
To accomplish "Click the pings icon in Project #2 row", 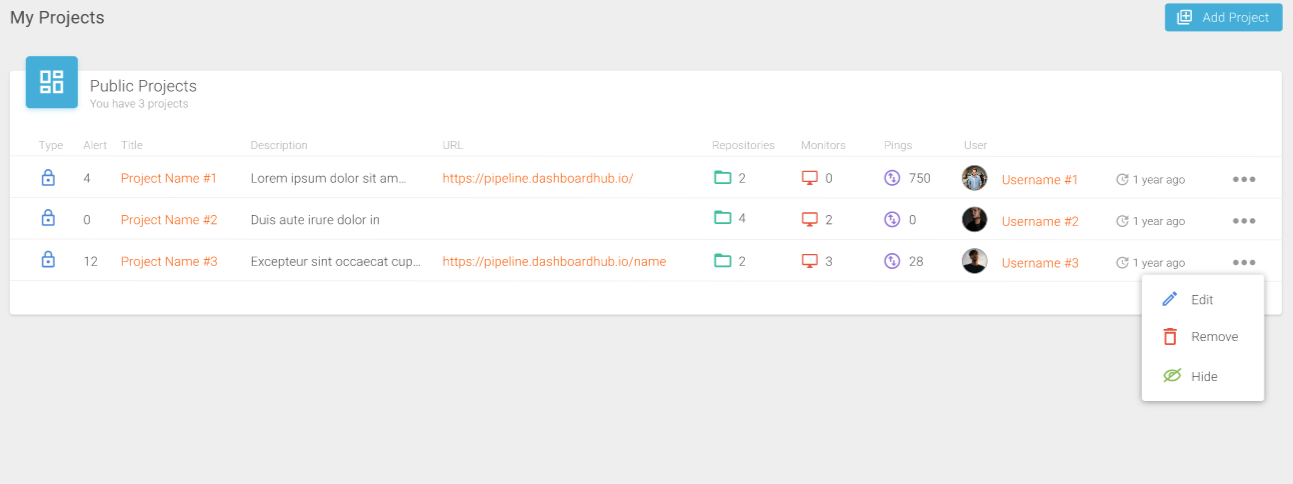I will click(893, 219).
